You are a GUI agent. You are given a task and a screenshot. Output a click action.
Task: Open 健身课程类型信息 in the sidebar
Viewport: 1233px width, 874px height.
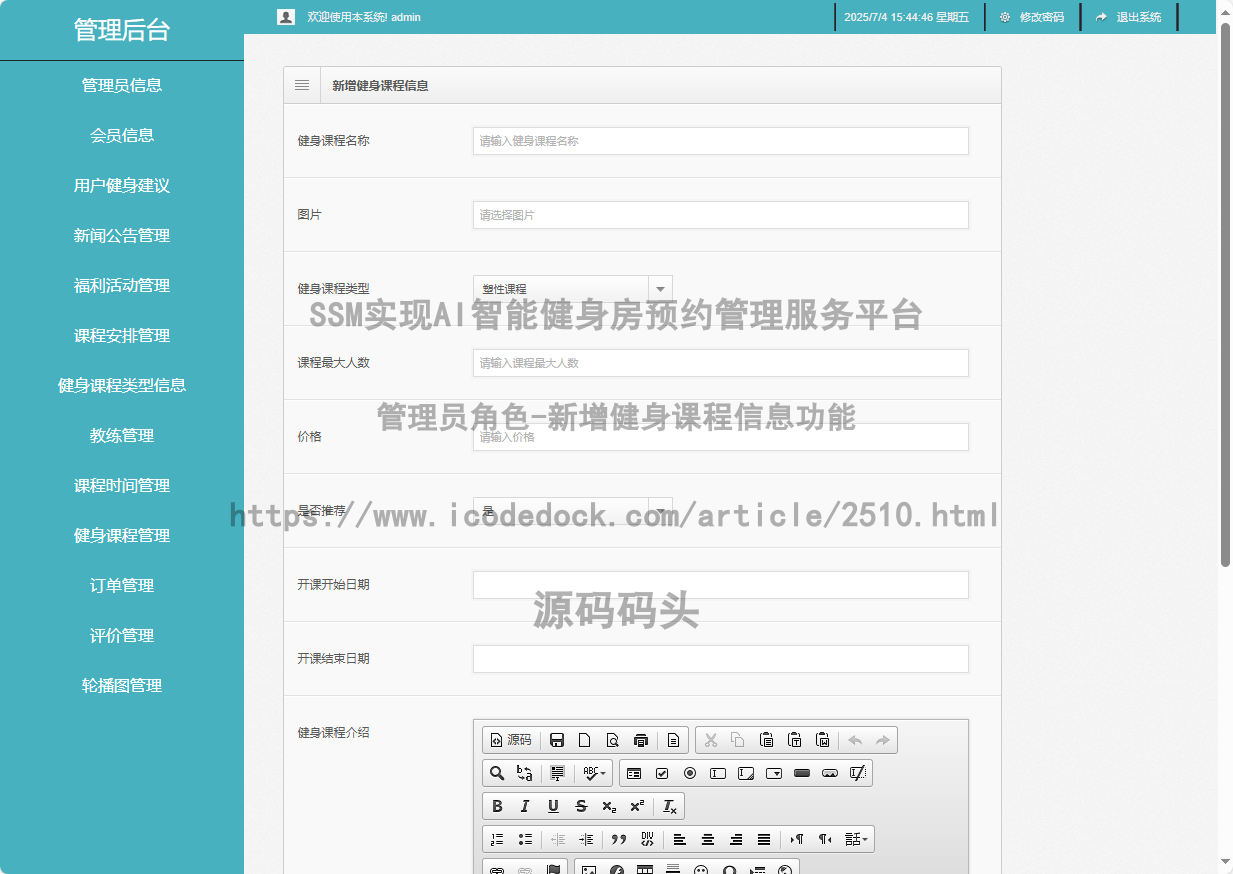[122, 385]
